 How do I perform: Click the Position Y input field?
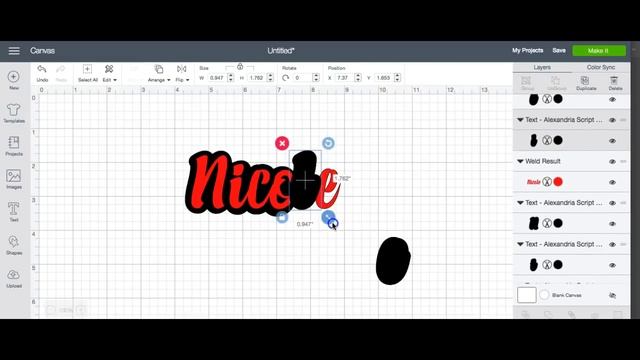coord(384,78)
